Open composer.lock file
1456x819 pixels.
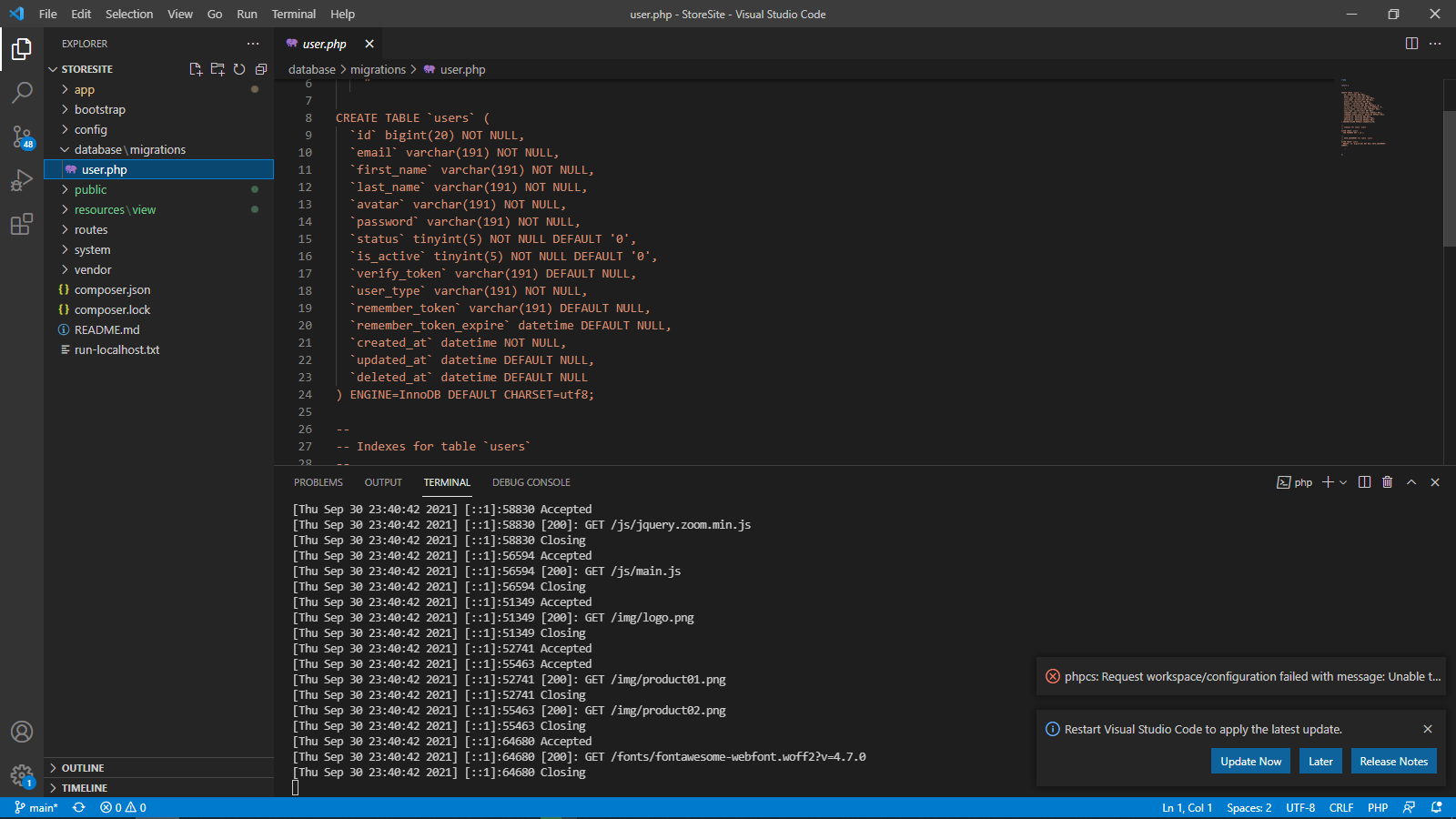point(159,309)
